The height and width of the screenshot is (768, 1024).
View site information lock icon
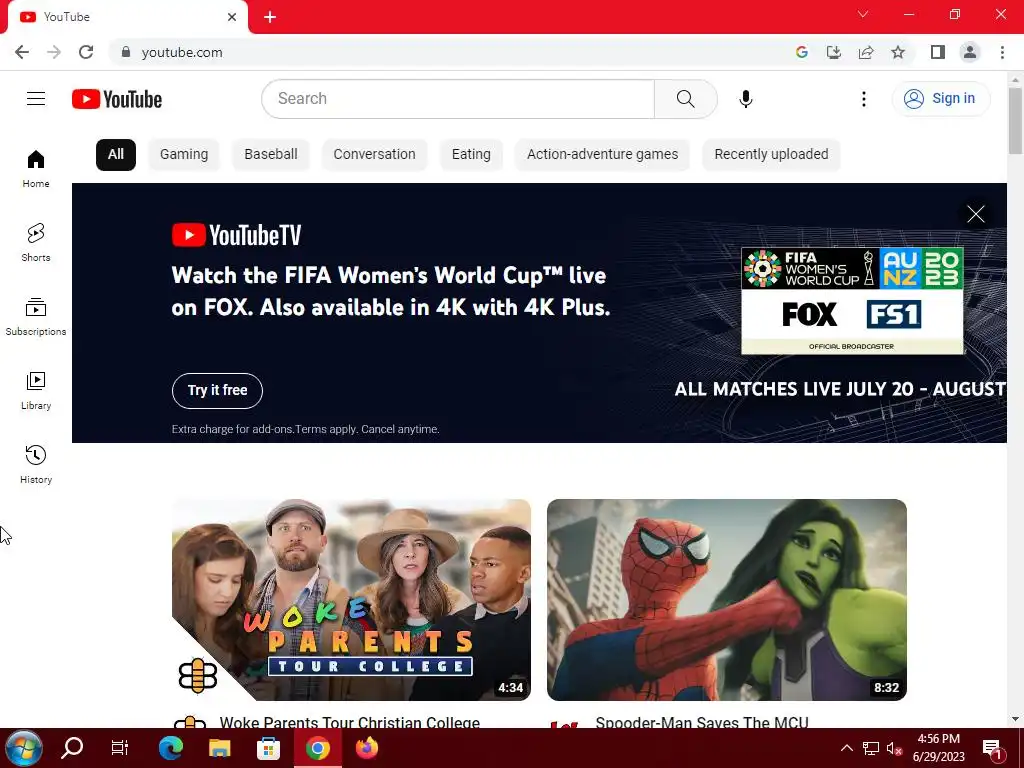pos(126,52)
